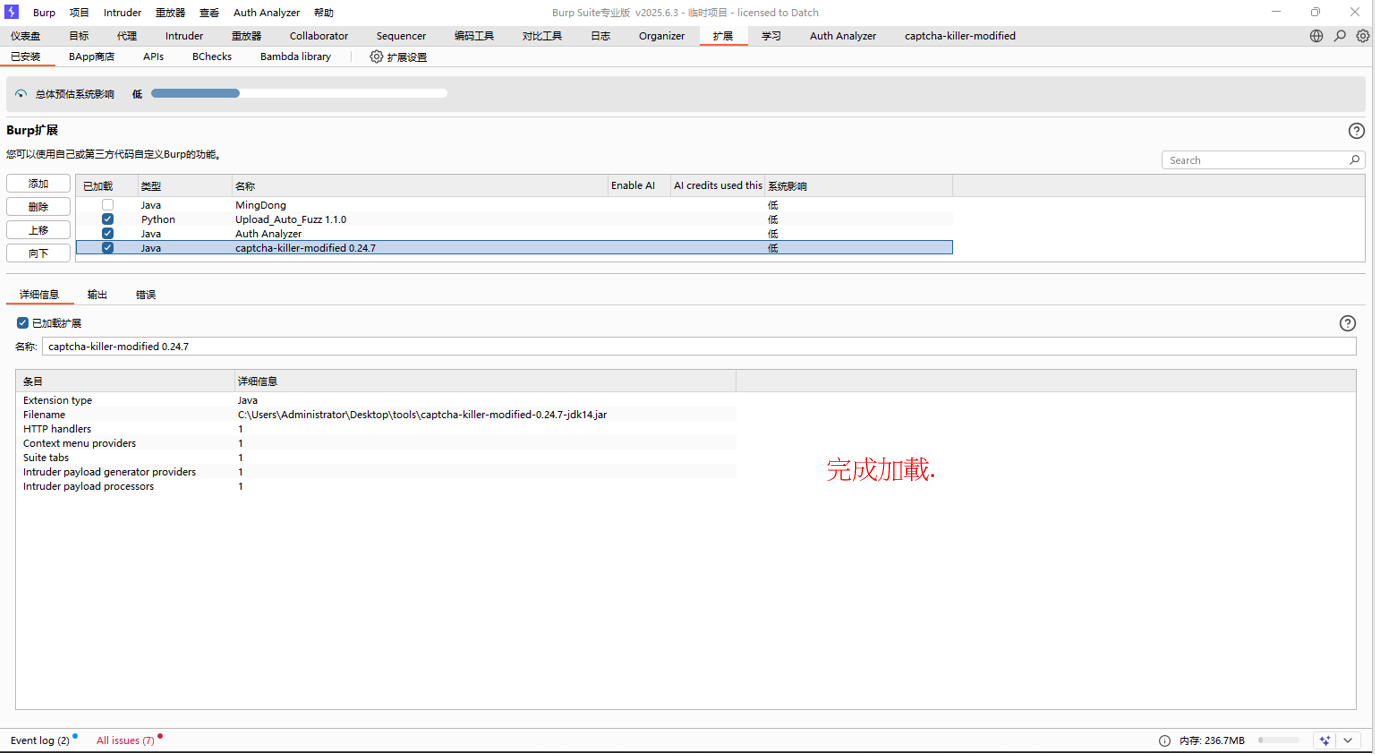Open the APIs sub-tab
The width and height of the screenshot is (1375, 754).
153,57
